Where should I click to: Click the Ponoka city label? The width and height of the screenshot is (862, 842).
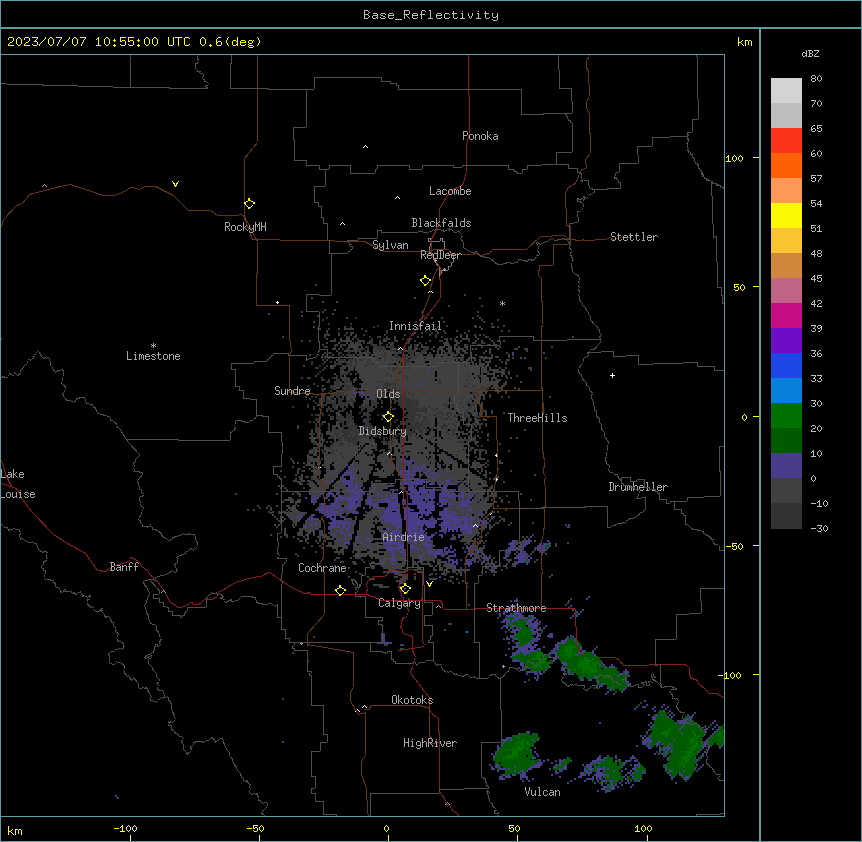(x=480, y=136)
